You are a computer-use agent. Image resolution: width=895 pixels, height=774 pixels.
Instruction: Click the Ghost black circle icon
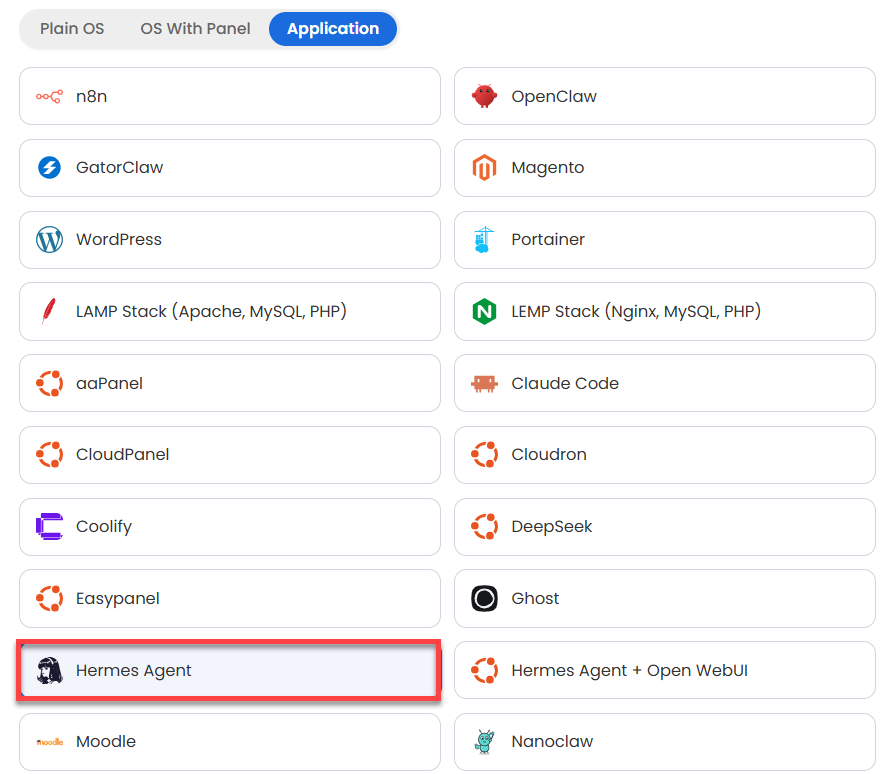pyautogui.click(x=485, y=599)
